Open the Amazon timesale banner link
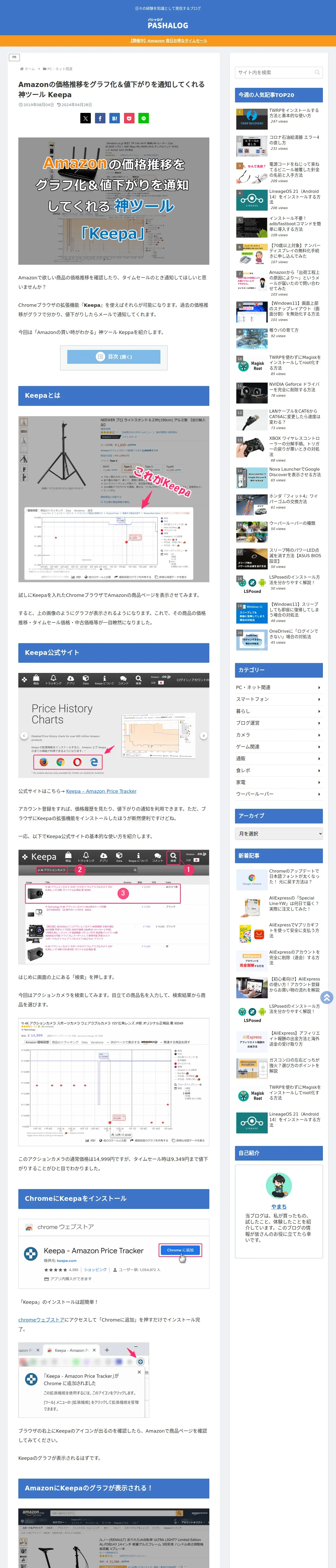 168,41
